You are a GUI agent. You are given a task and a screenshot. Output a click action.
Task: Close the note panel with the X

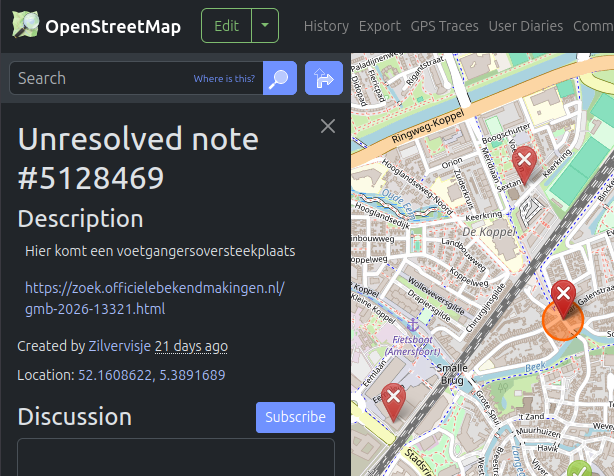327,126
